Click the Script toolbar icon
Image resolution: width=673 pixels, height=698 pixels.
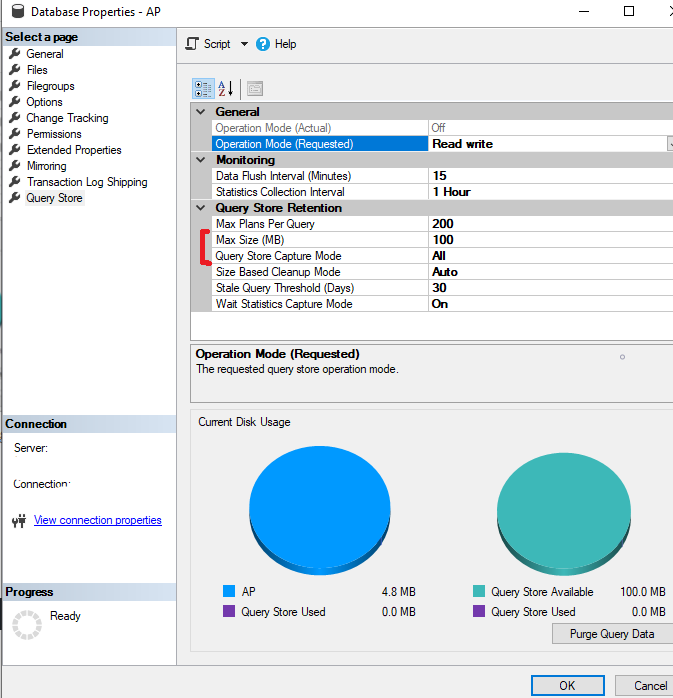pyautogui.click(x=191, y=44)
